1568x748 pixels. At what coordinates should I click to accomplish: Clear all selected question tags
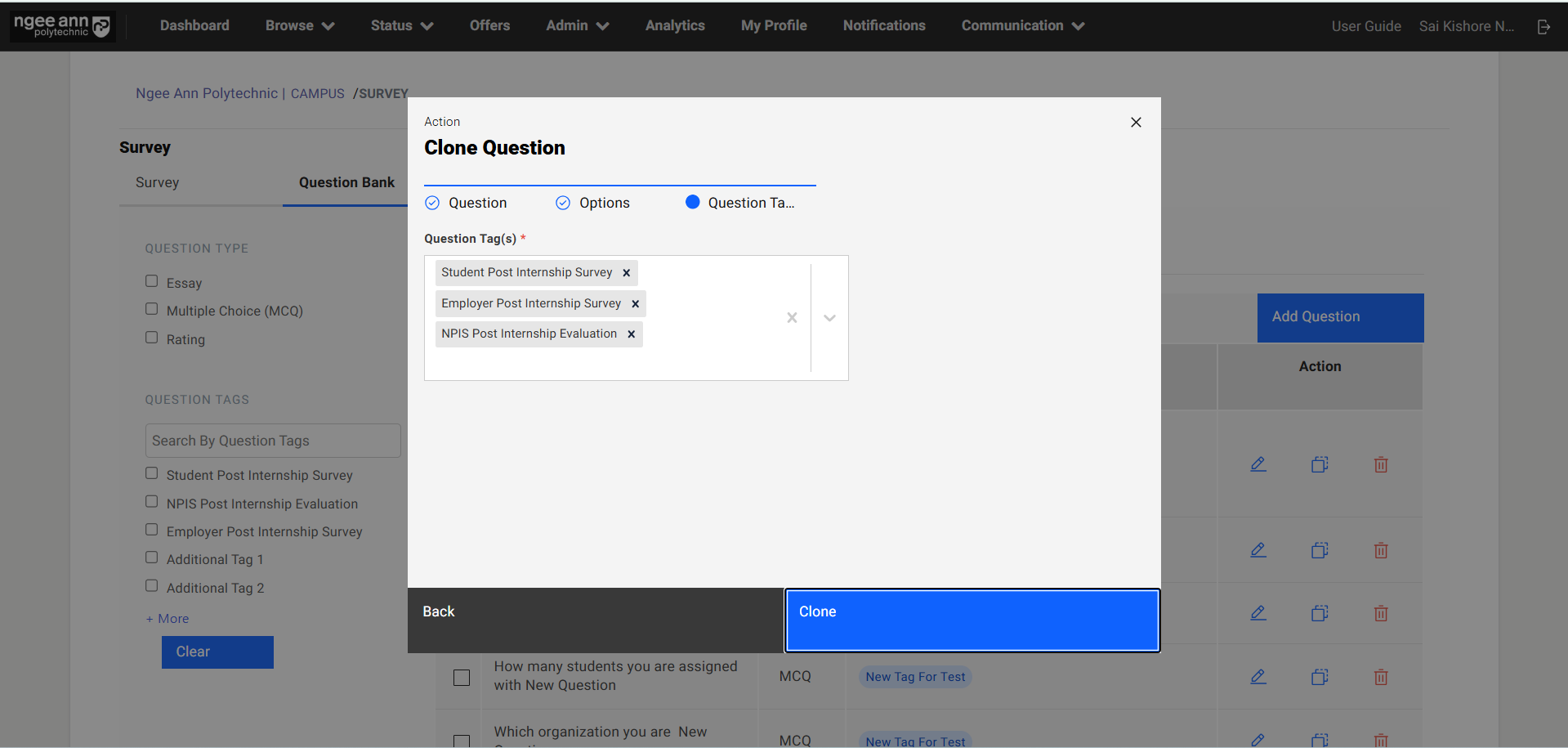pos(791,318)
